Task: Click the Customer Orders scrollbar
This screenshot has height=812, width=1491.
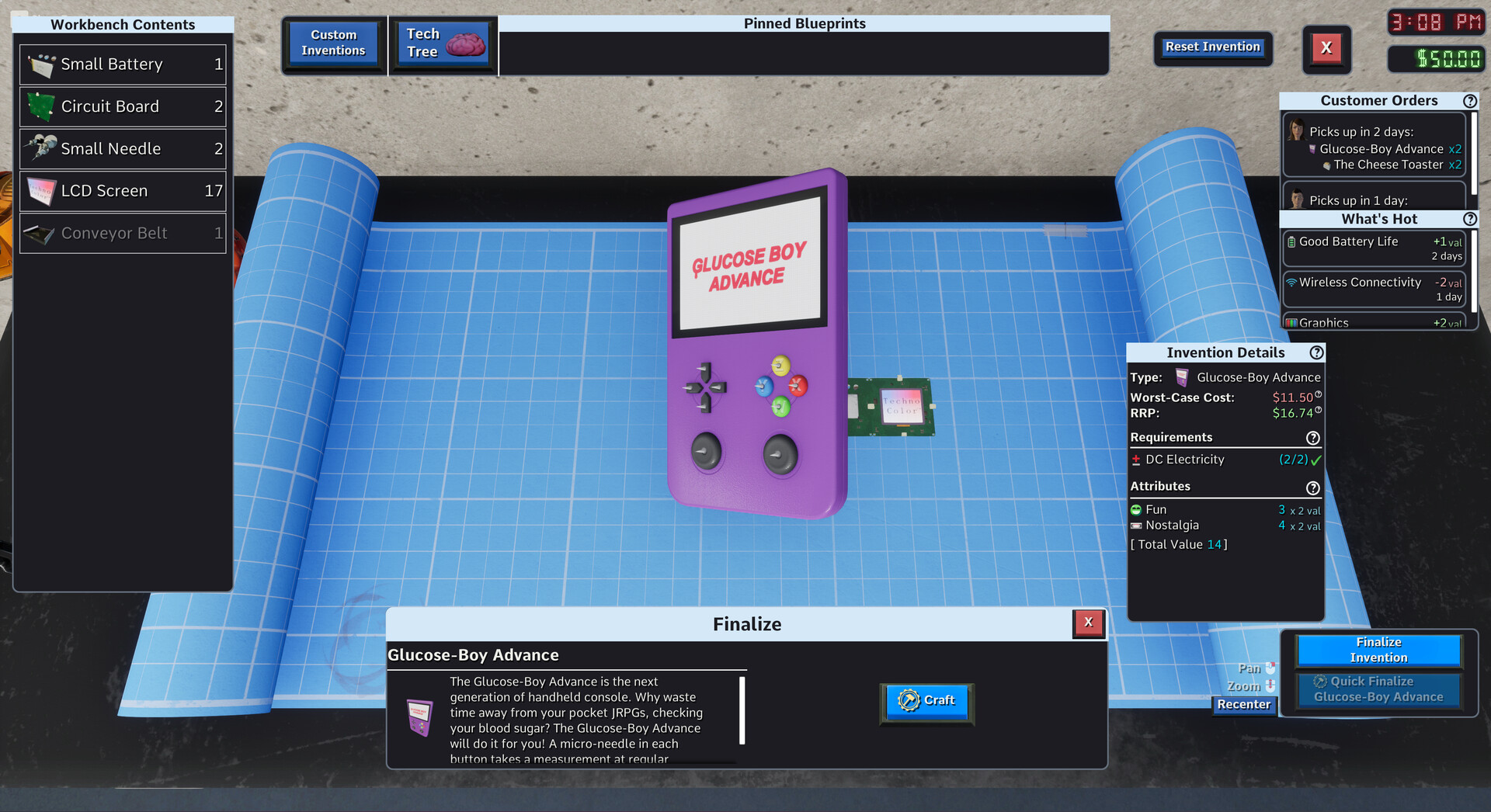Action: tap(1473, 154)
